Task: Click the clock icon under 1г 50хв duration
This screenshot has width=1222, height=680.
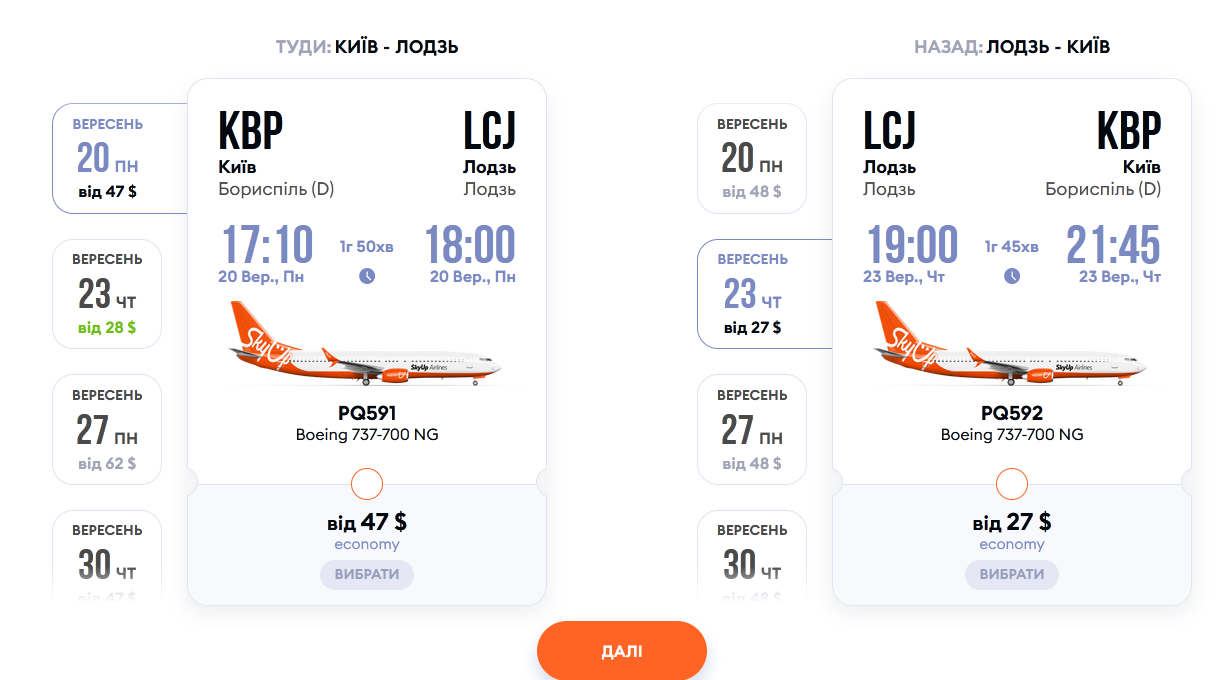Action: tap(367, 276)
